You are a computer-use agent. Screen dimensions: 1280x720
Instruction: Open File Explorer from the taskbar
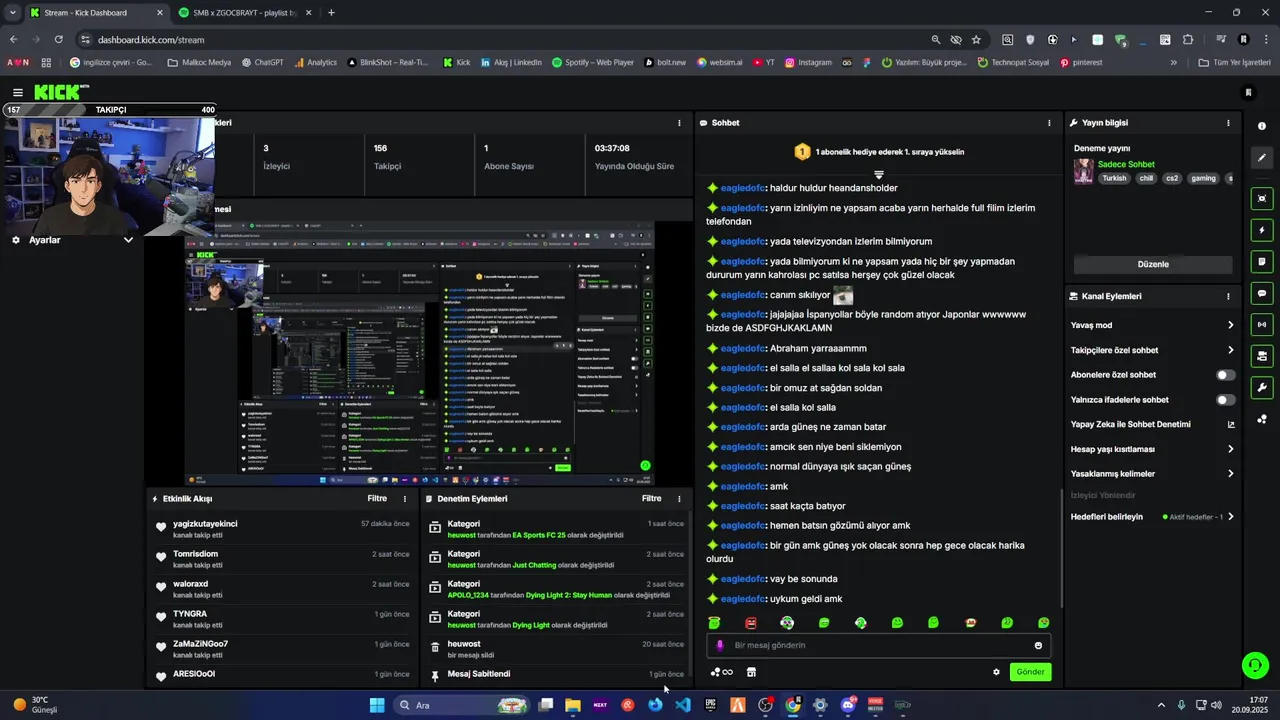pos(573,705)
